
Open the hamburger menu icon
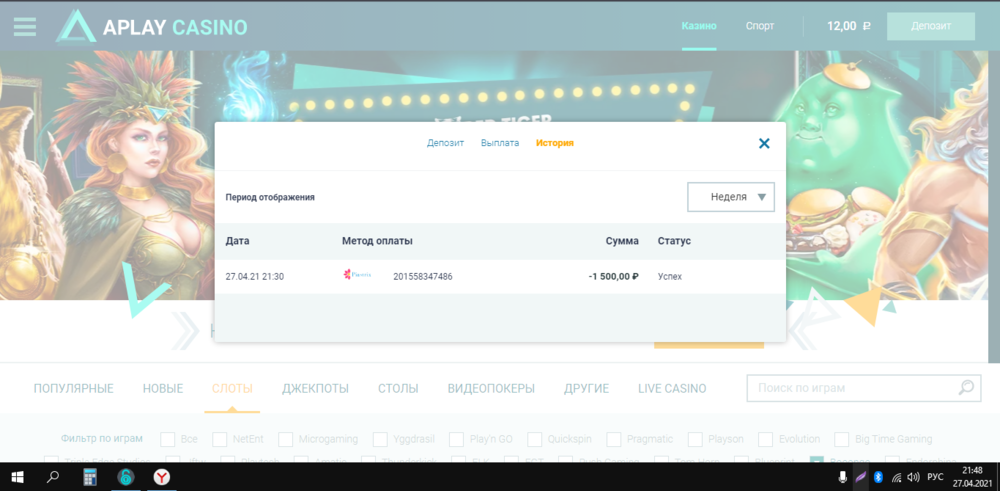(x=25, y=26)
